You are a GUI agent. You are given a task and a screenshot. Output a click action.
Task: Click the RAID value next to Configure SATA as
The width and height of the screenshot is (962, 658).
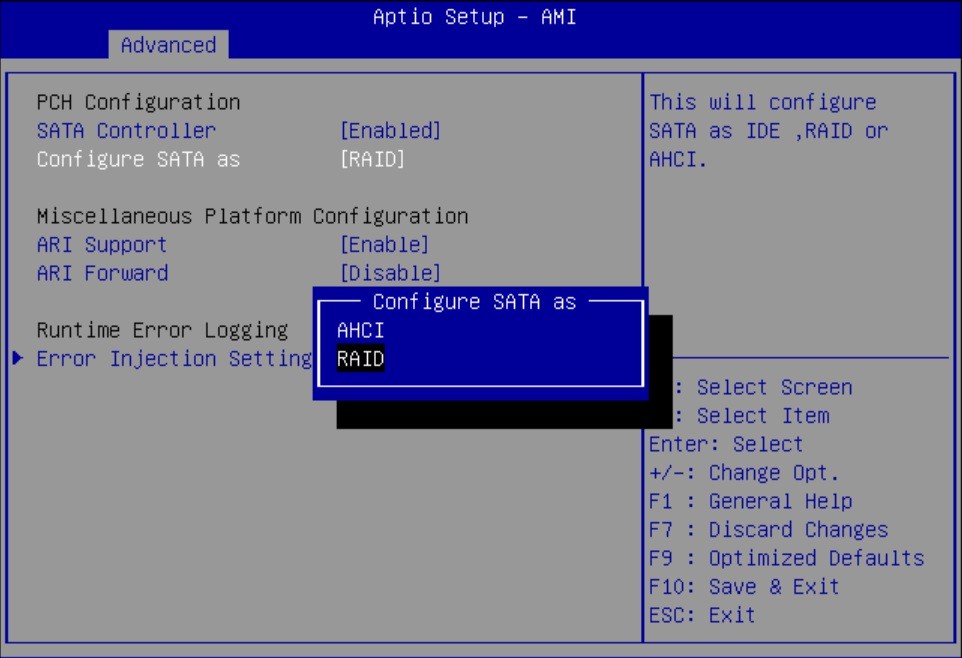(x=373, y=158)
